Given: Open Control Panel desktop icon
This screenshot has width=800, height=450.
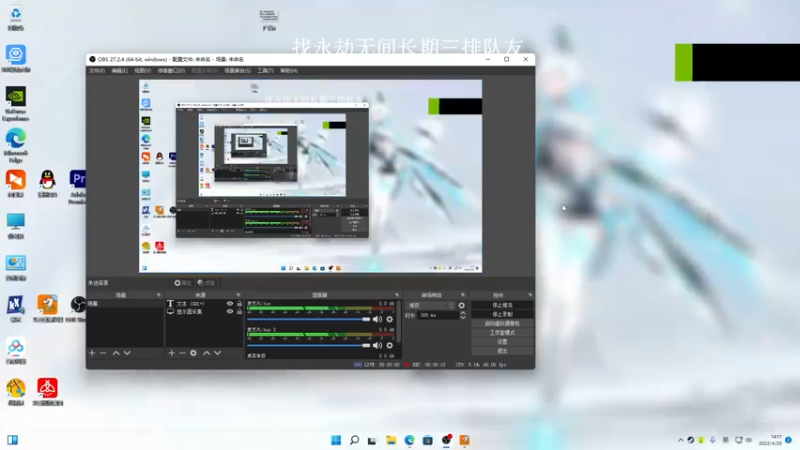Looking at the screenshot, I should [16, 267].
